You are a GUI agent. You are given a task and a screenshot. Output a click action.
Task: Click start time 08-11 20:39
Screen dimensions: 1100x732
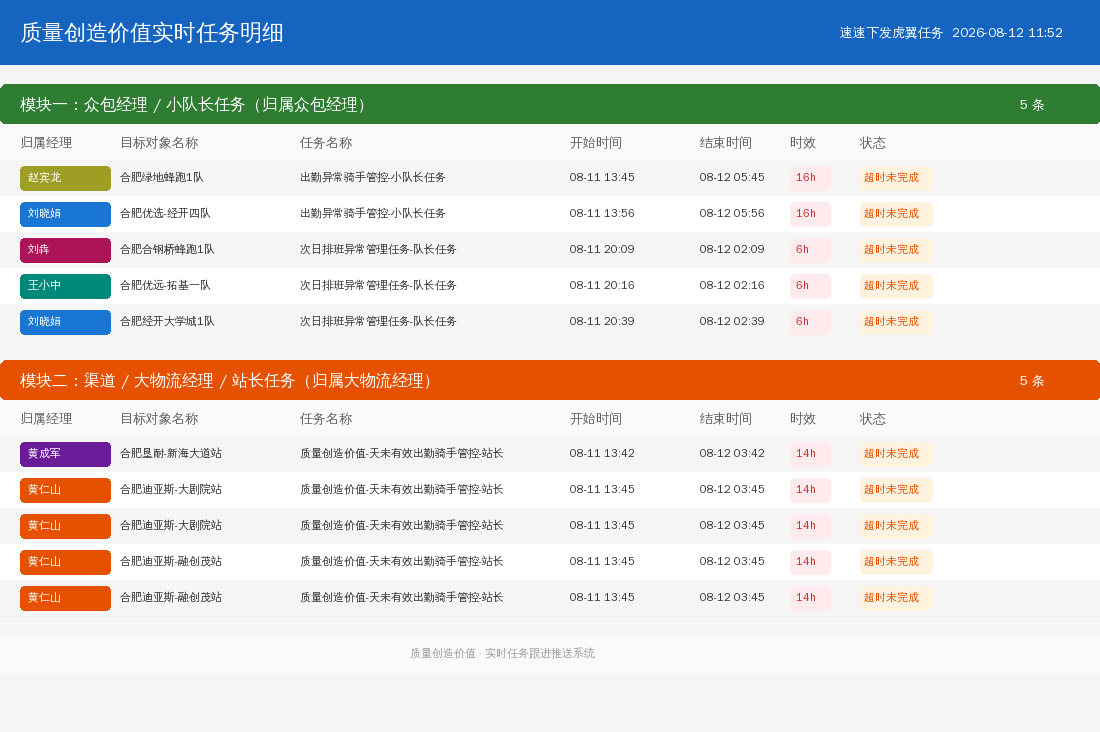602,321
